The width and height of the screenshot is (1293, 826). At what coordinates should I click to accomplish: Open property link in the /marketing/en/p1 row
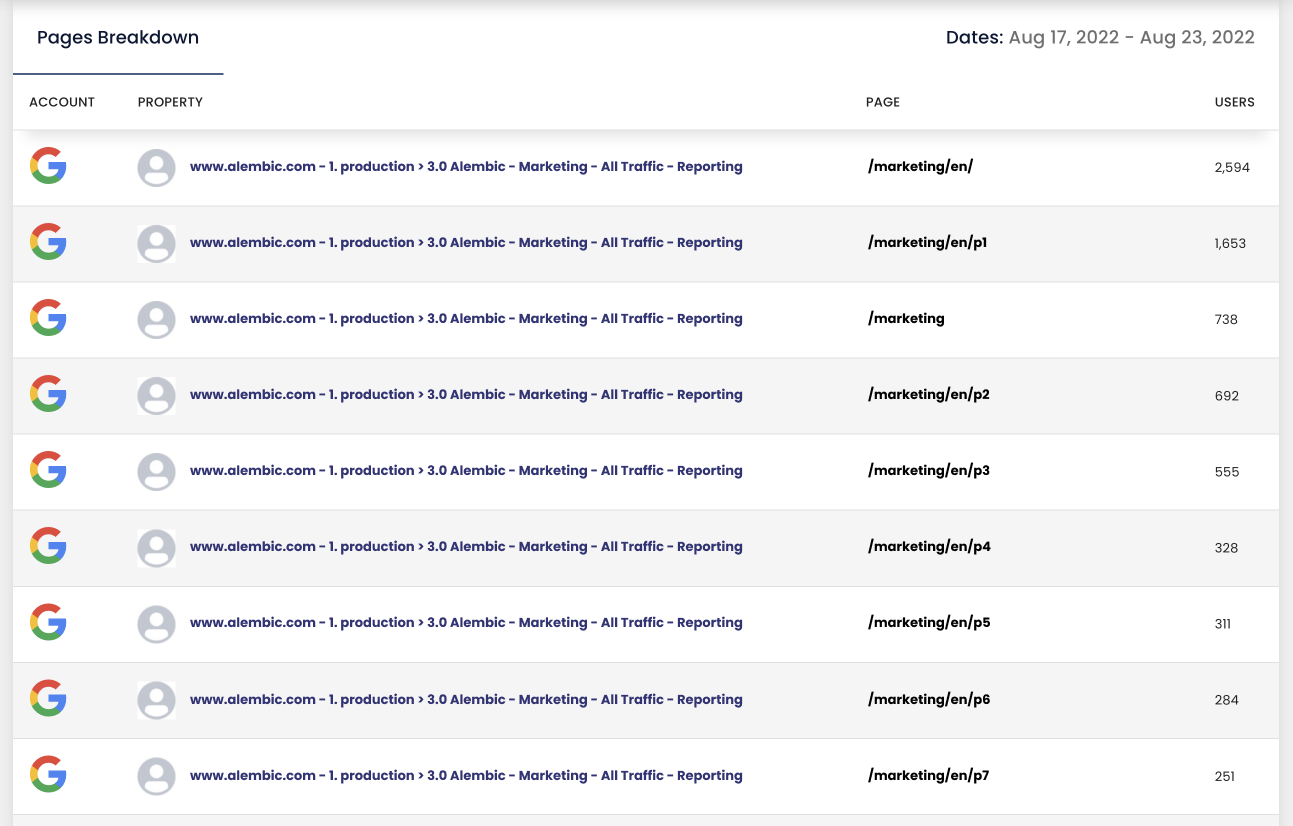tap(466, 243)
